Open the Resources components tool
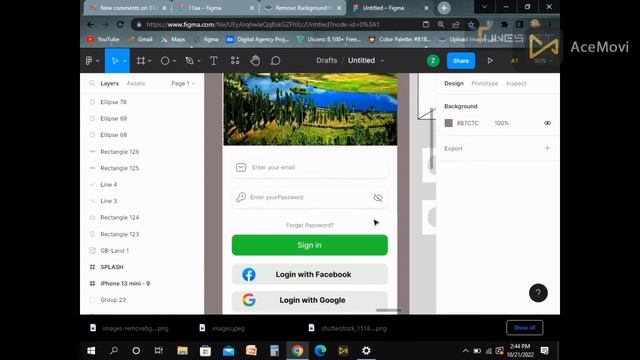Viewport: 640px width, 360px height. tap(235, 61)
